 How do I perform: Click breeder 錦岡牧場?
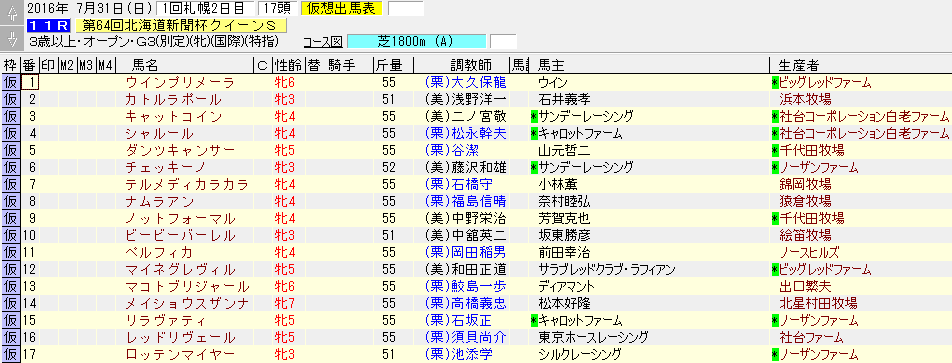805,185
